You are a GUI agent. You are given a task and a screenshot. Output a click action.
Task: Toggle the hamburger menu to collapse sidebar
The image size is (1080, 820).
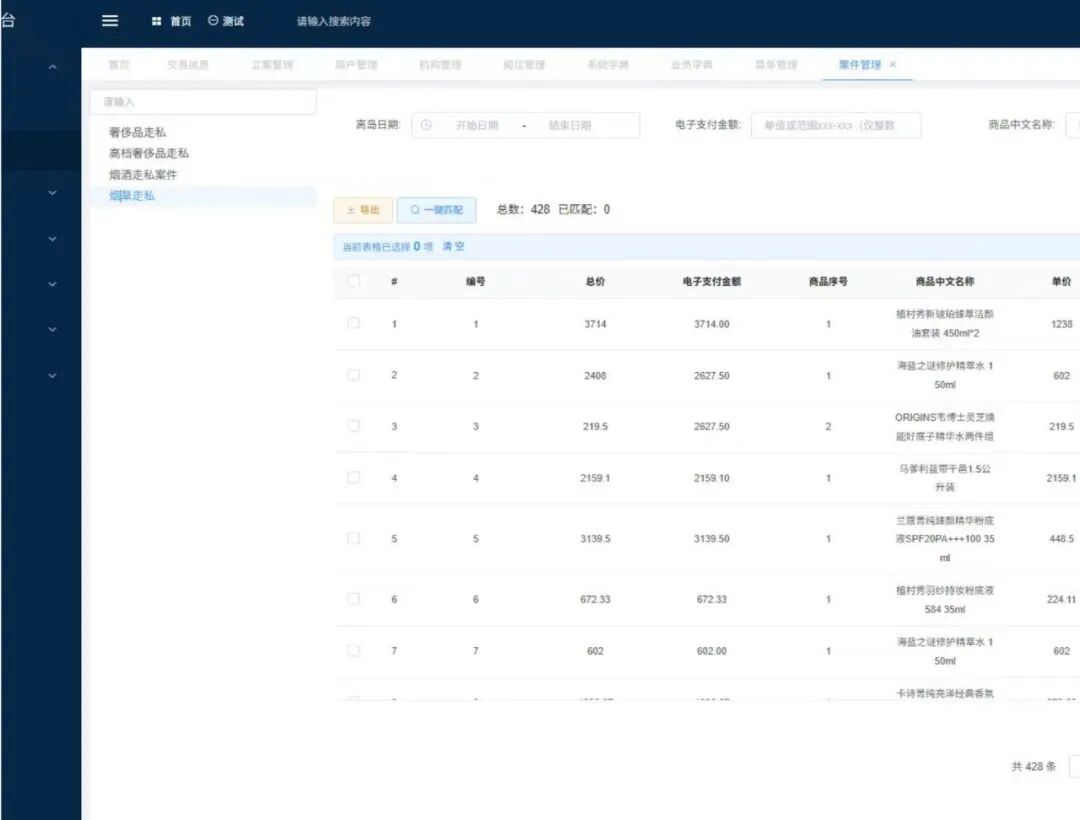[x=110, y=21]
